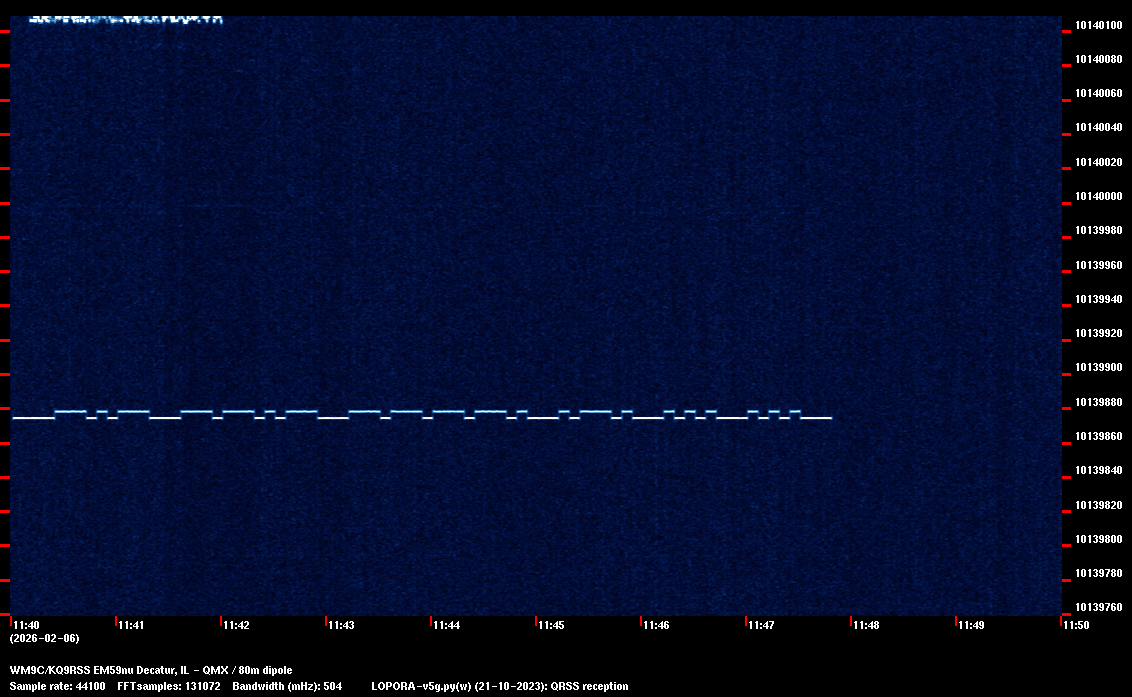The width and height of the screenshot is (1132, 697).
Task: Click the 11:43 time tick label
Action: 341,625
